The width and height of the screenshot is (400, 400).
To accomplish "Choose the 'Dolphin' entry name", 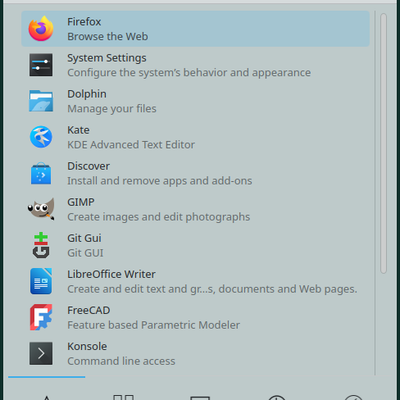I will [x=87, y=94].
